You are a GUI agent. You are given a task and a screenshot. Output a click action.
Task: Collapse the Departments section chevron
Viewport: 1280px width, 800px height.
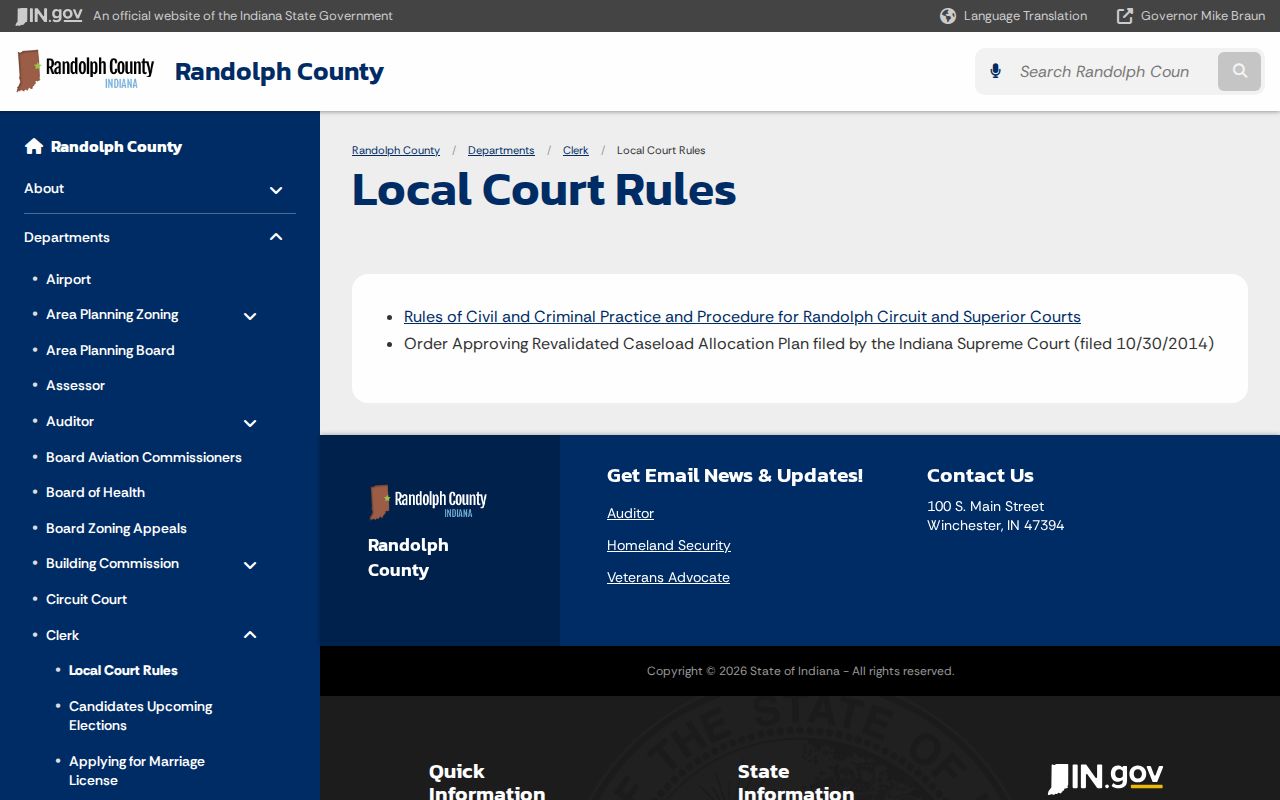276,237
